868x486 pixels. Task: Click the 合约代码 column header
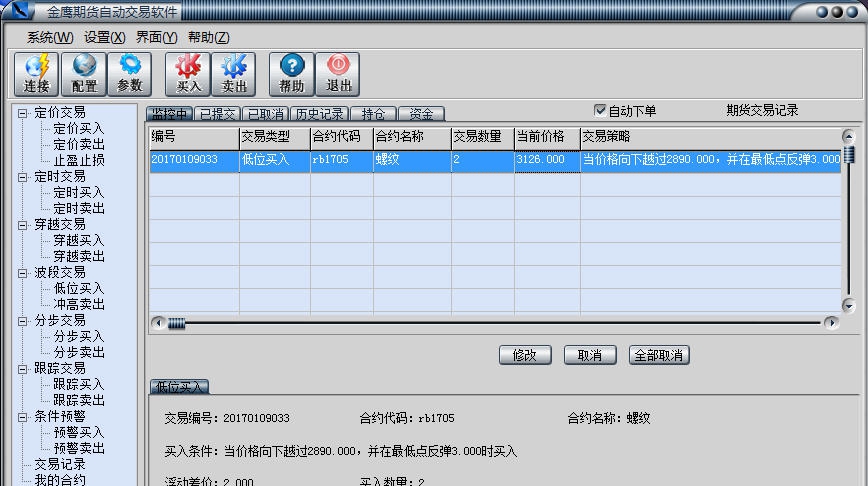342,138
